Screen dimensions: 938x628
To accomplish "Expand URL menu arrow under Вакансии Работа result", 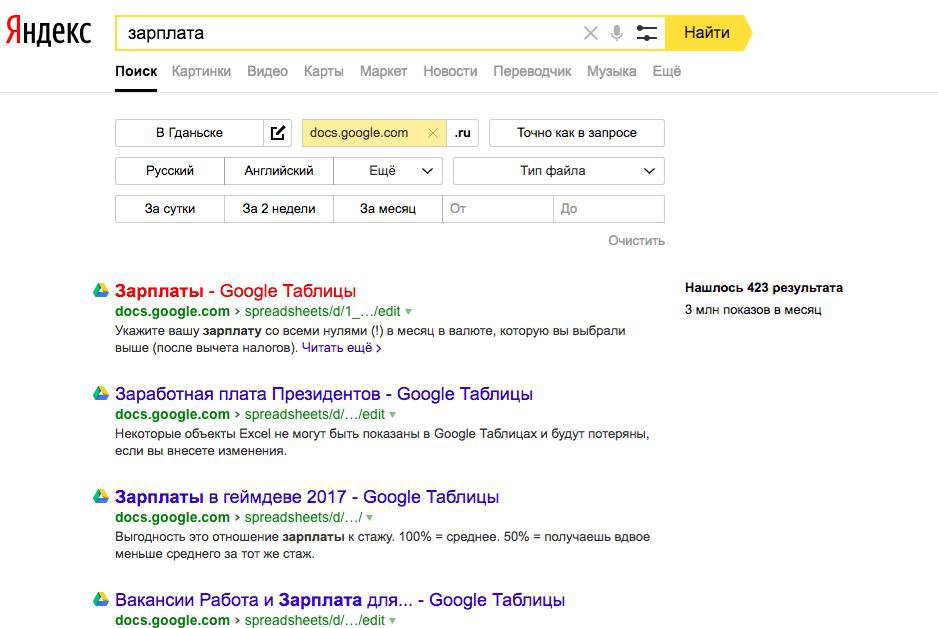I will (393, 620).
